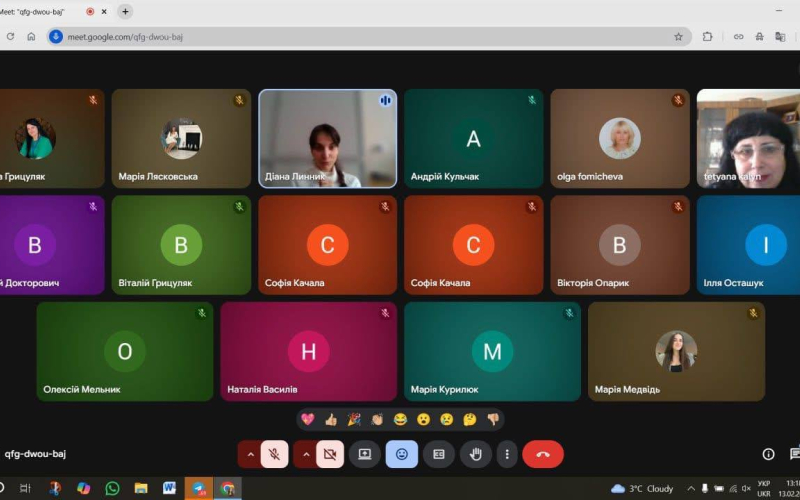
Task: Unmute the microphone
Action: click(x=274, y=454)
